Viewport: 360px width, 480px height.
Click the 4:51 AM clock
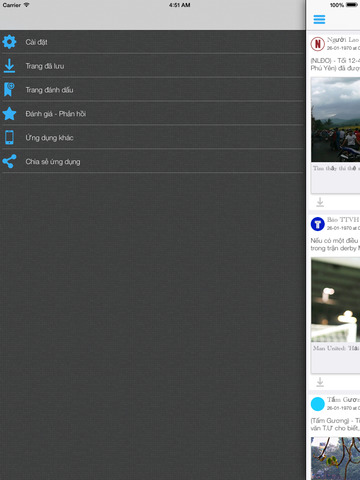click(179, 5)
